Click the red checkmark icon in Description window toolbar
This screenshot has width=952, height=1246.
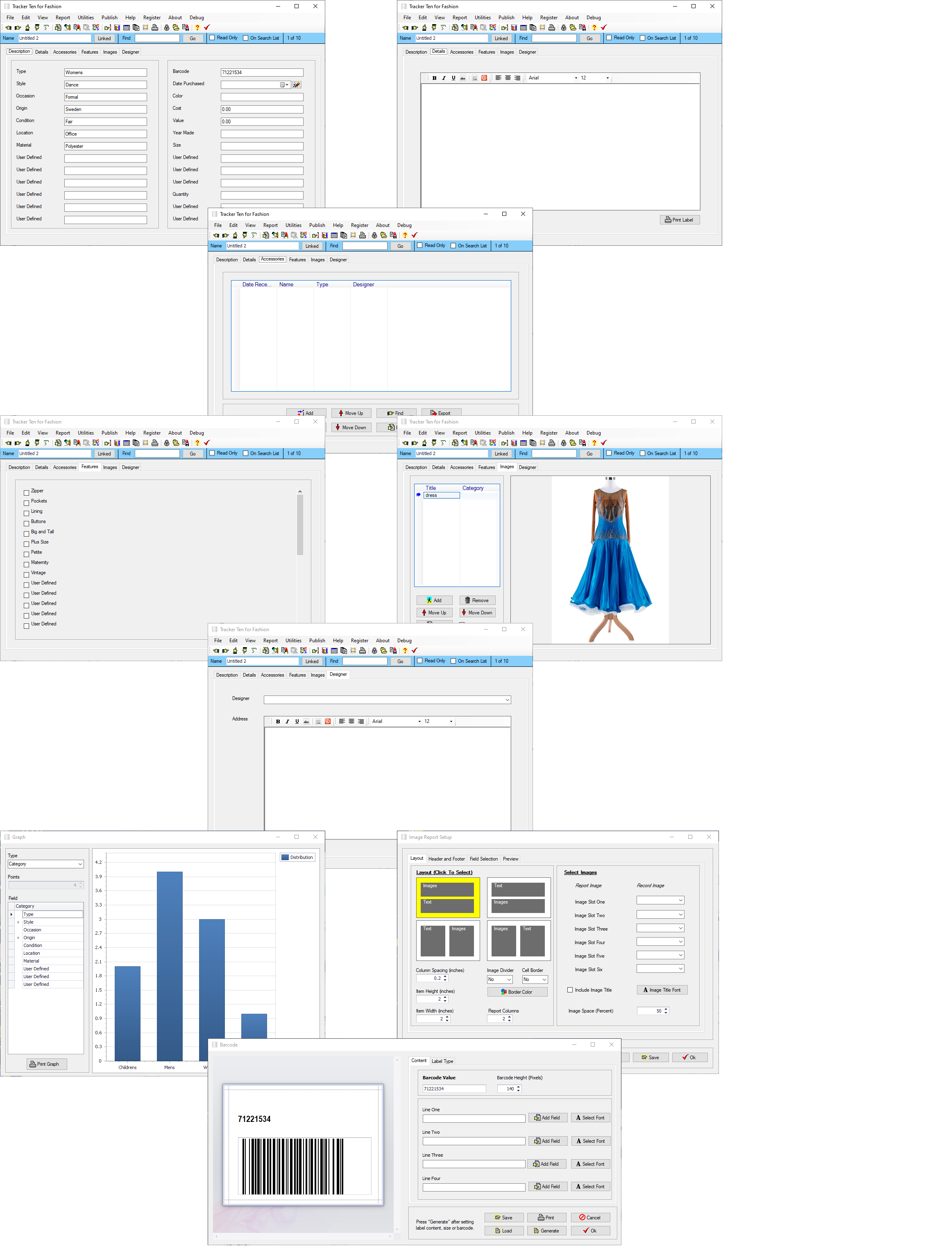(x=207, y=27)
